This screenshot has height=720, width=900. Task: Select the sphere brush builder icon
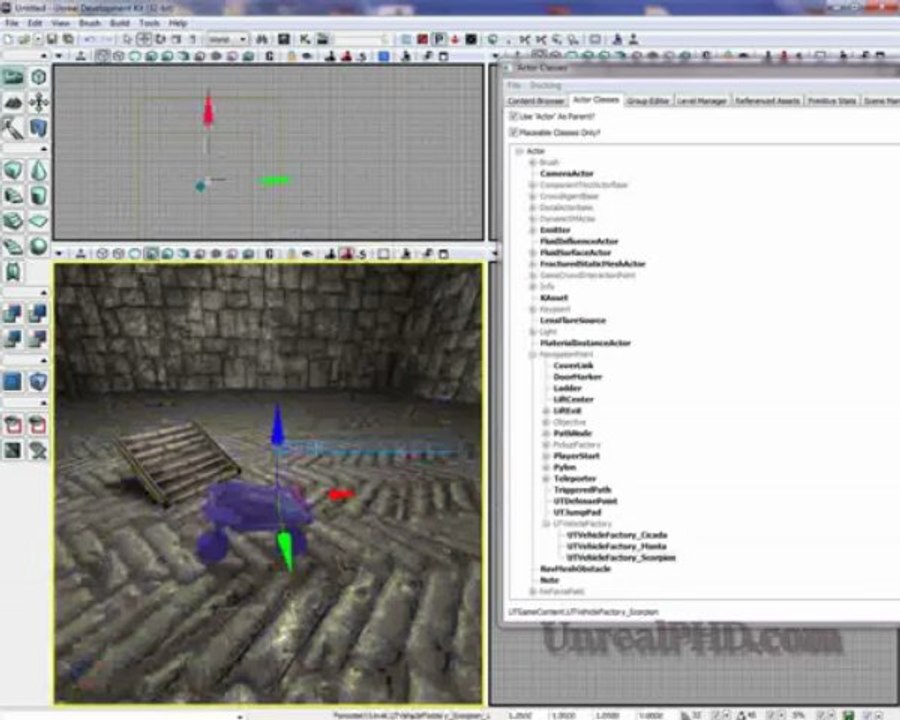38,246
